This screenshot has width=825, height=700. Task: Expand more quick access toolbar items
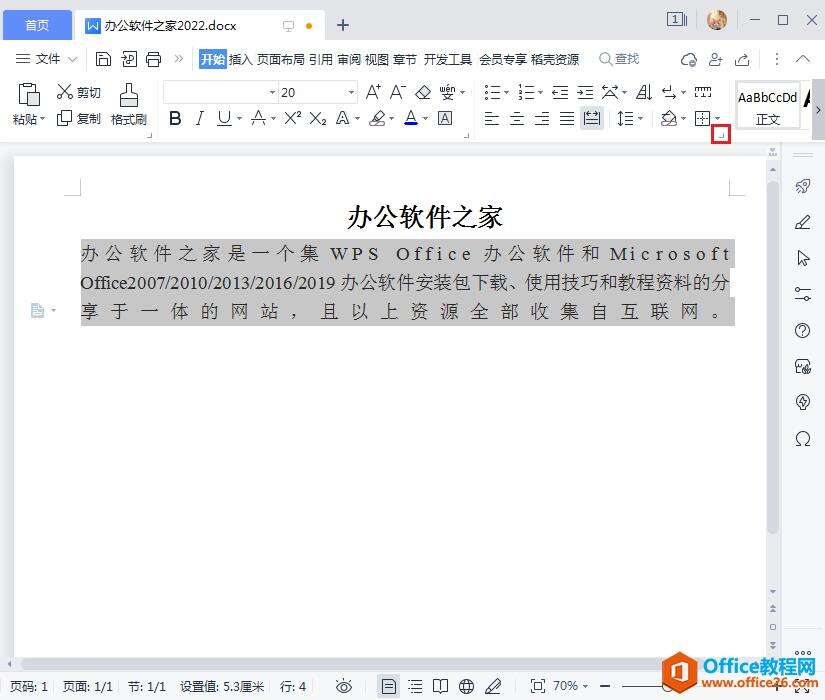pyautogui.click(x=179, y=58)
